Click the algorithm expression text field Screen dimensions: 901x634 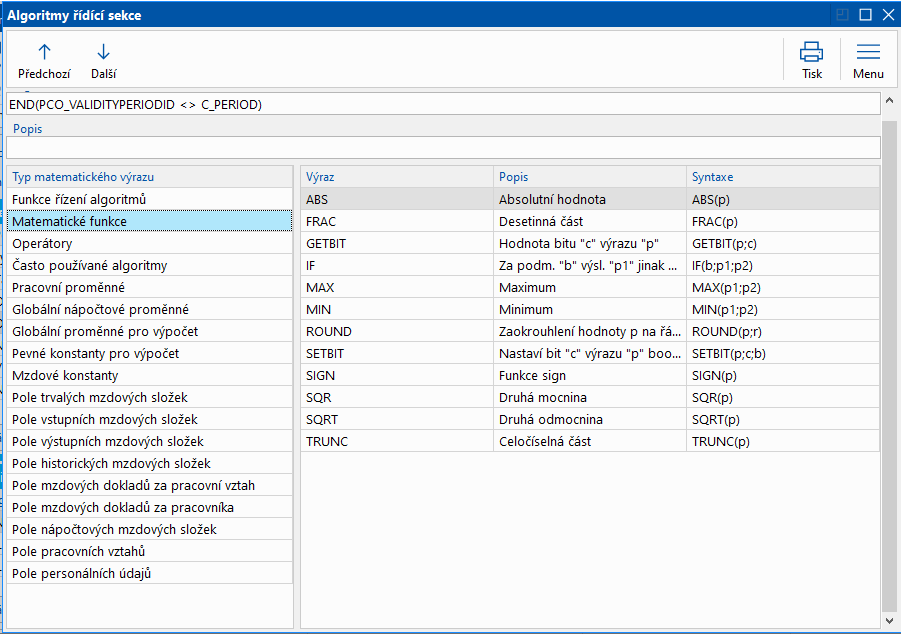point(443,104)
